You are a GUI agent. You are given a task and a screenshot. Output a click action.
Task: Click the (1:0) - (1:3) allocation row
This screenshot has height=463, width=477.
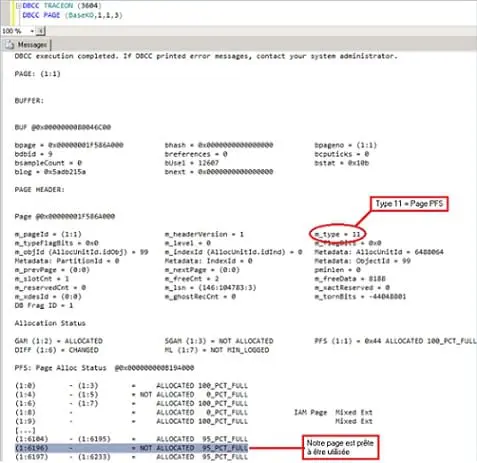[x=131, y=386]
